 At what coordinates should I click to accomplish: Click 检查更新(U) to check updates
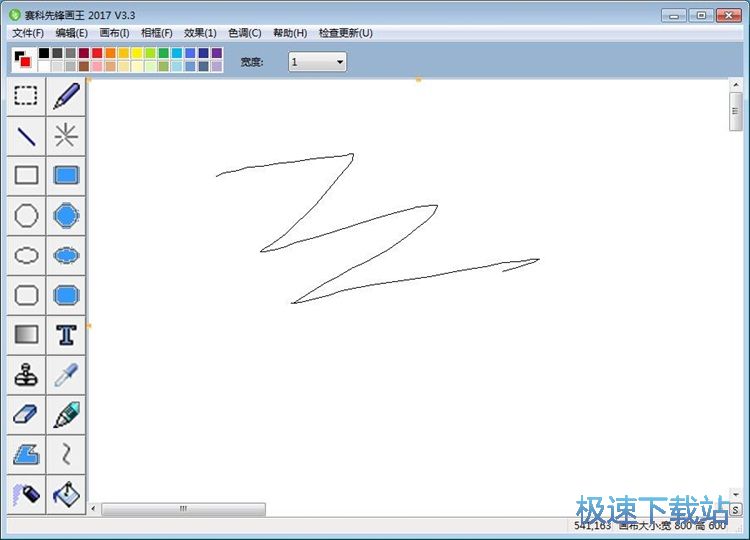tap(346, 33)
